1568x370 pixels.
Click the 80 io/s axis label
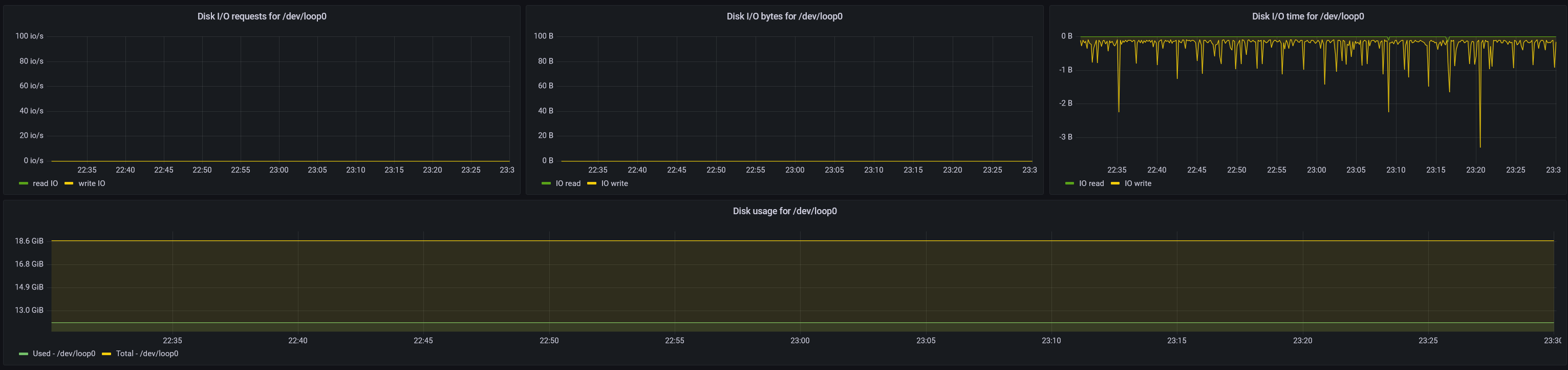(31, 61)
